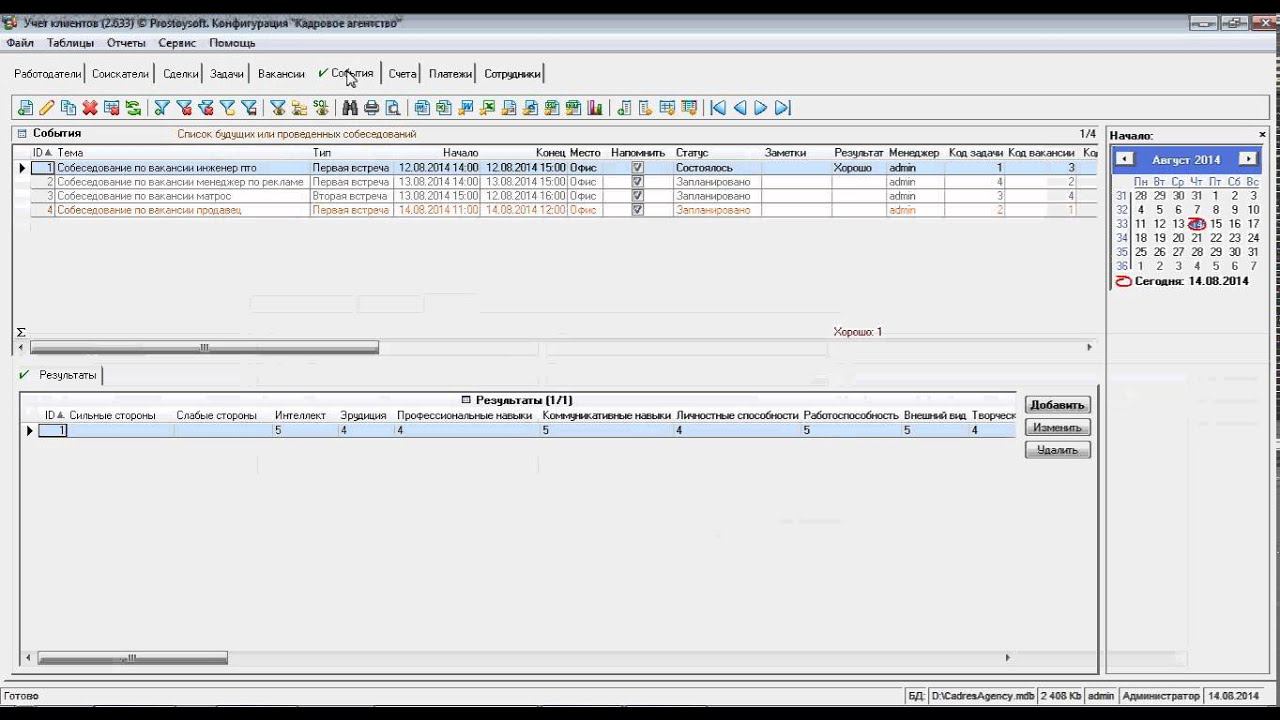This screenshot has height=720, width=1280.
Task: Click the Статус column header
Action: pos(691,152)
